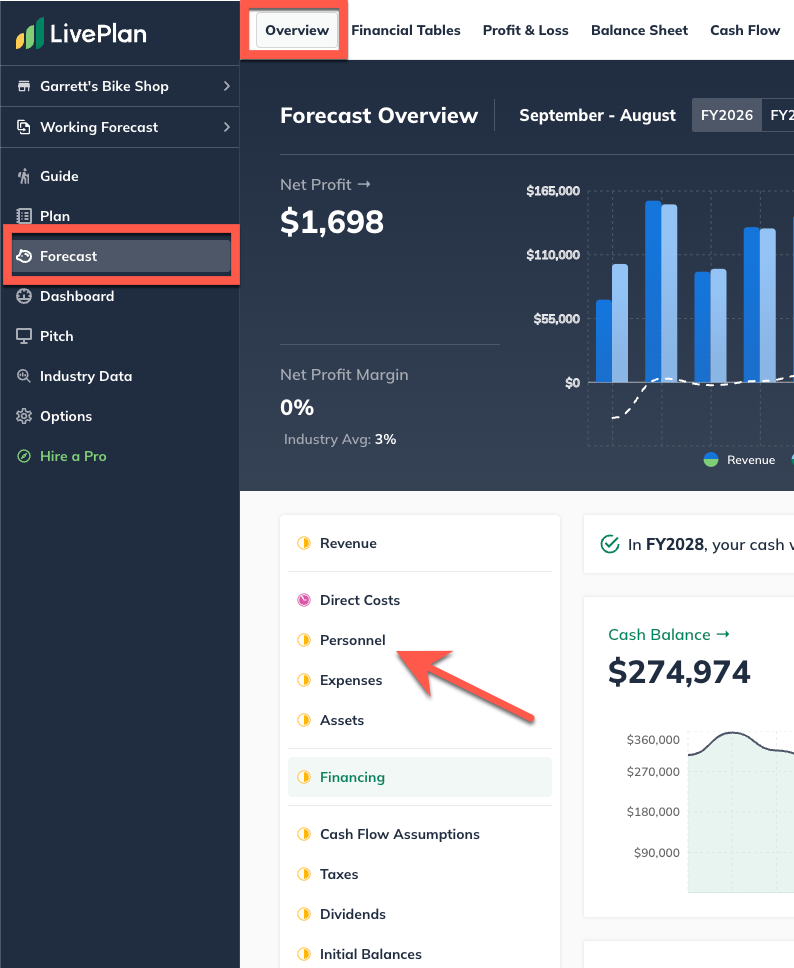
Task: Click the Plan notebook icon
Action: 24,216
